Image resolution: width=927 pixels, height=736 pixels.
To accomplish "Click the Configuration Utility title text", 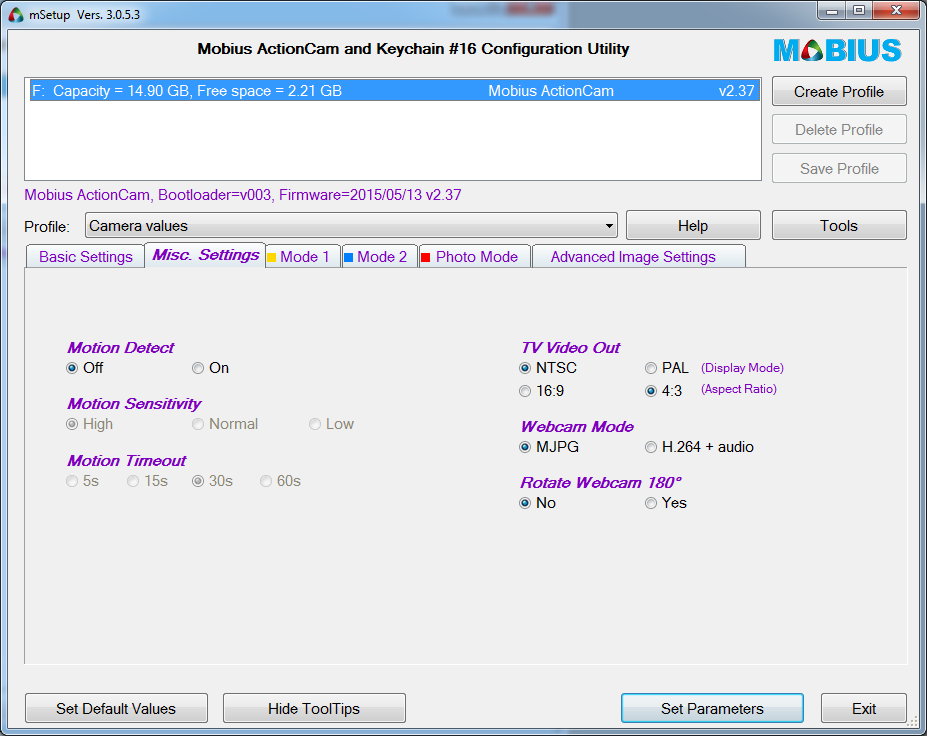I will 413,49.
